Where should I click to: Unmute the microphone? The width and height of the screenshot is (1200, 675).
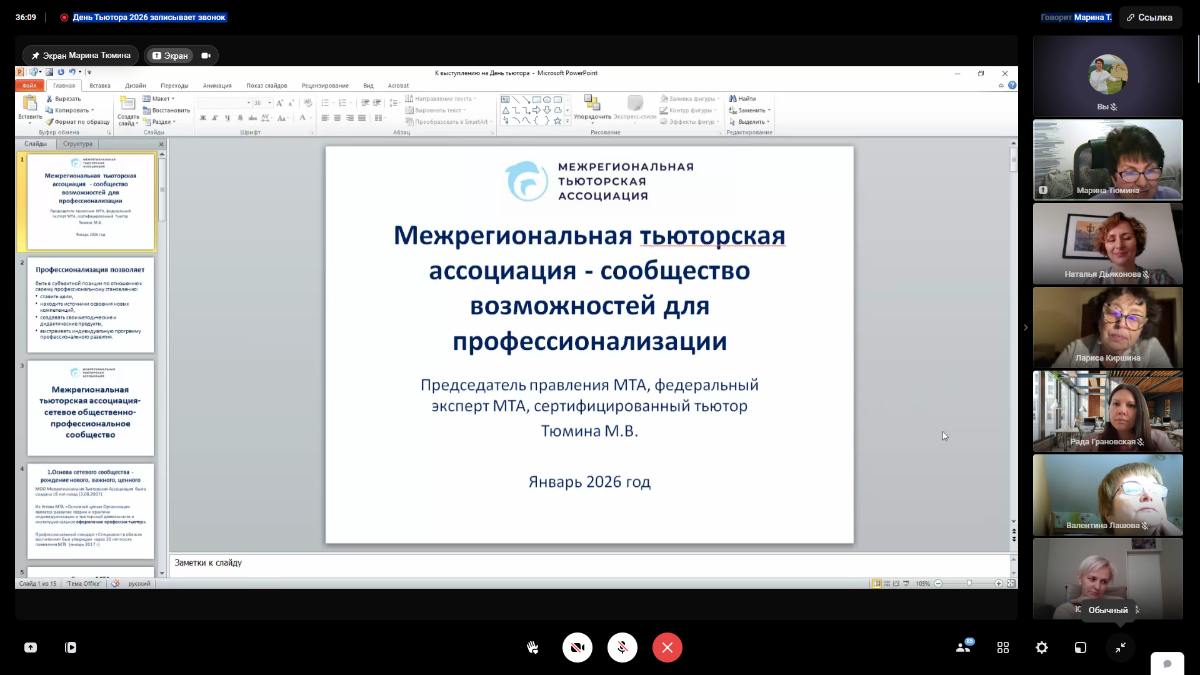pyautogui.click(x=622, y=647)
